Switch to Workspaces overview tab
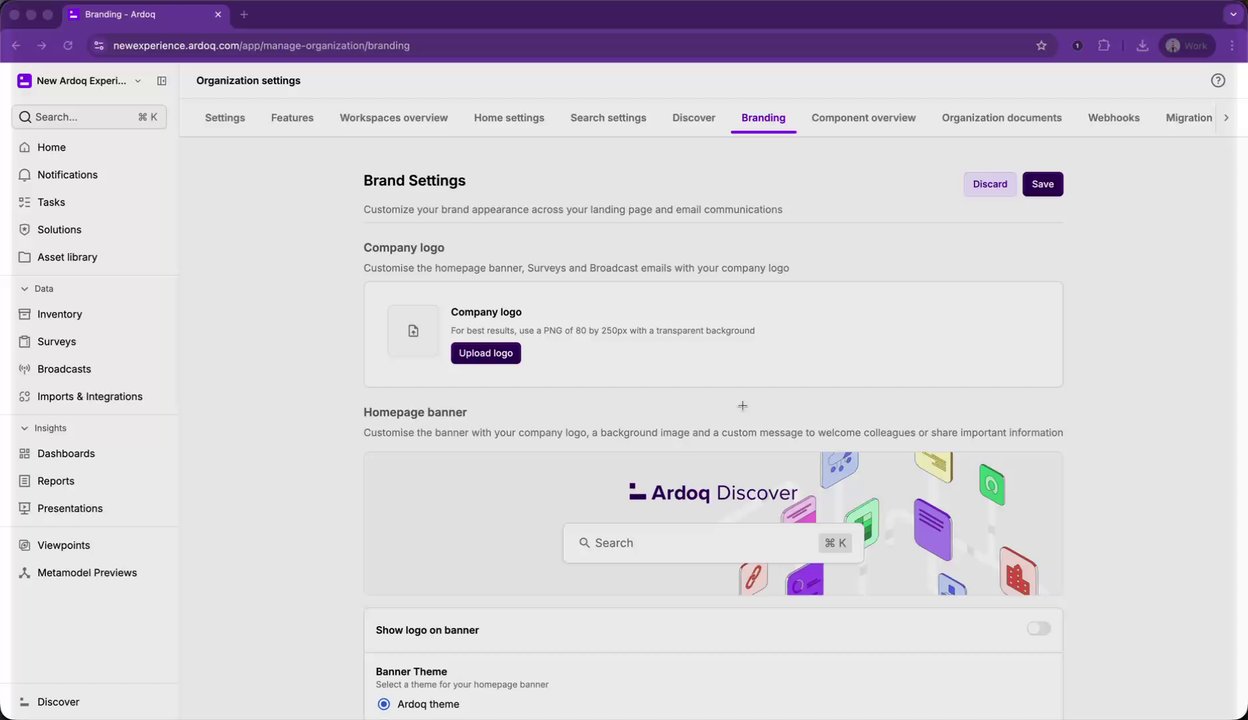Screen dimensions: 1248x720 [x=394, y=118]
